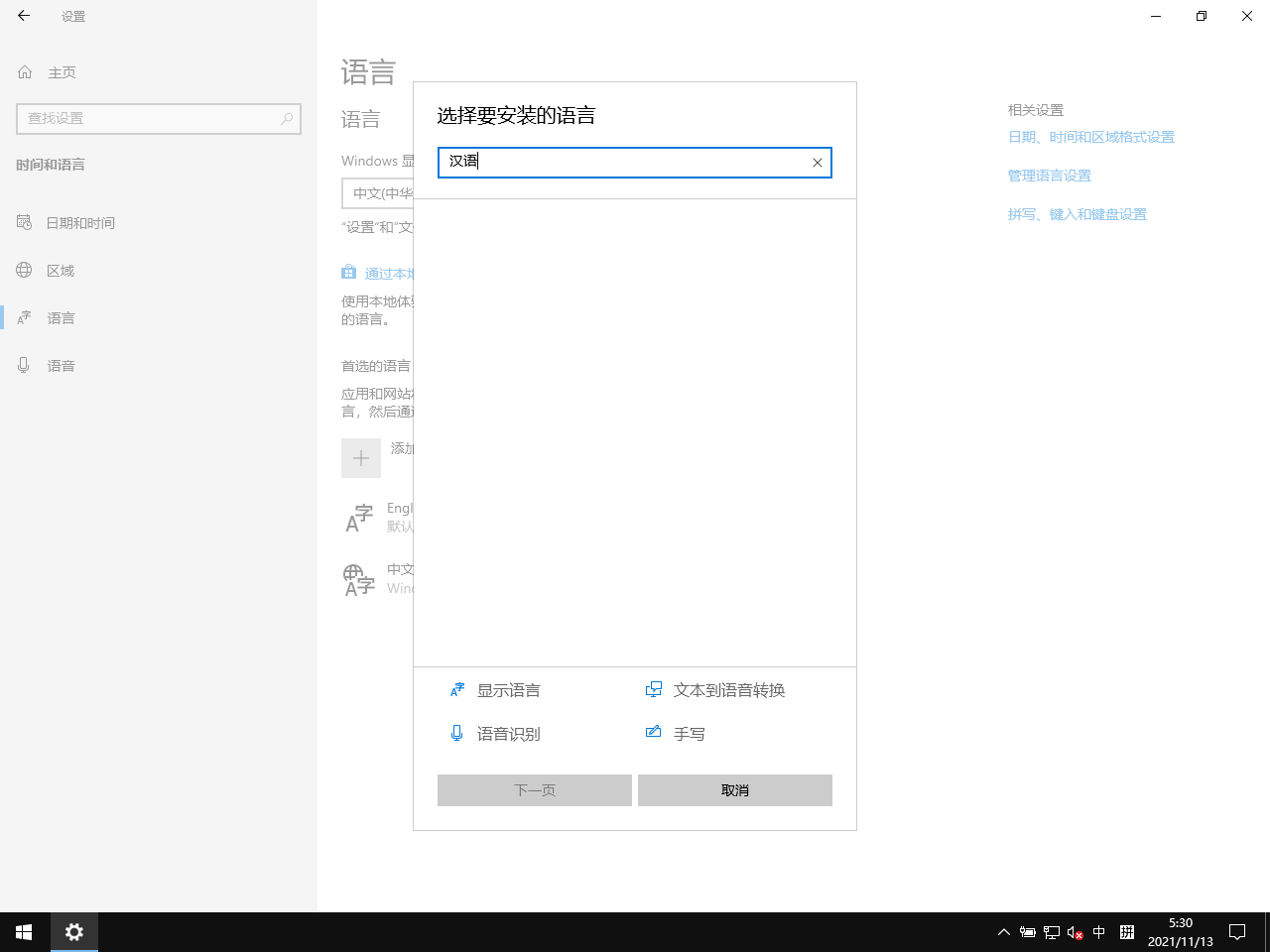Click the Settings gear taskbar icon
Viewport: 1270px width, 952px height.
(74, 932)
